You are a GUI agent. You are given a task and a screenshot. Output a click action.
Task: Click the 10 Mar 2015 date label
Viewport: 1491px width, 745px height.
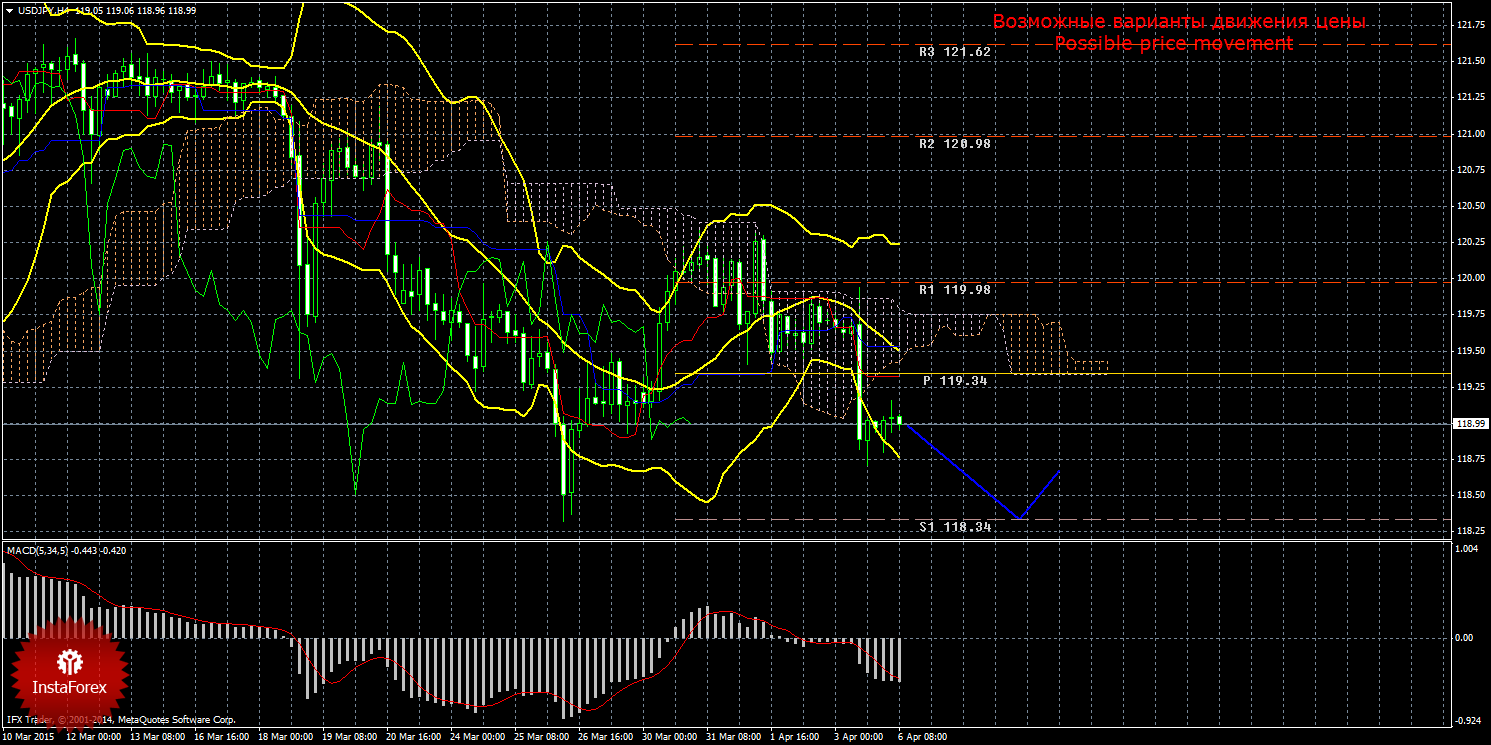28,737
